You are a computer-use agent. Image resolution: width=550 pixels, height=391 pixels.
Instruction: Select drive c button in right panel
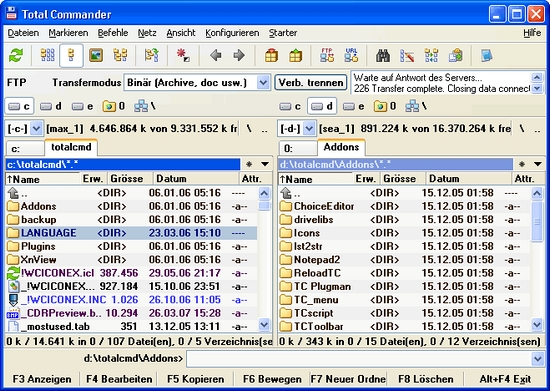pyautogui.click(x=290, y=106)
